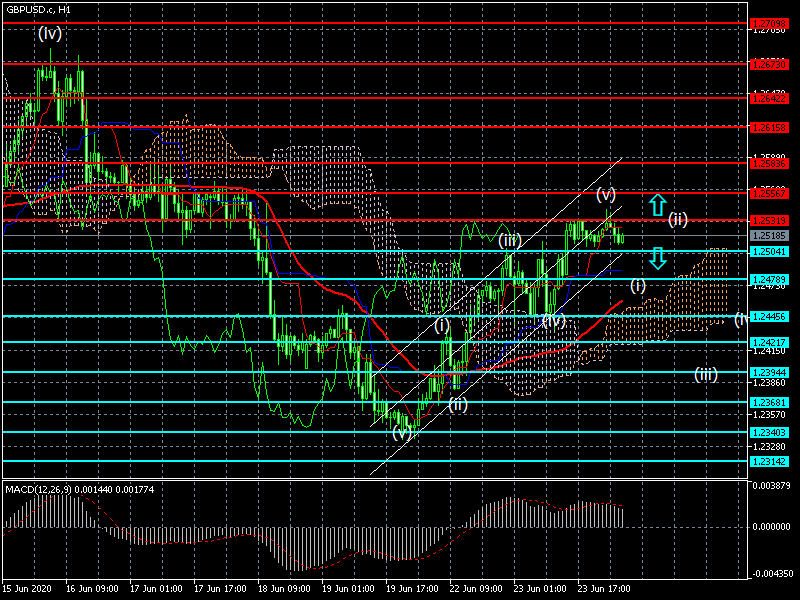Select the 1.25041 cyan support label
Viewport: 800px width, 600px height.
tap(768, 251)
